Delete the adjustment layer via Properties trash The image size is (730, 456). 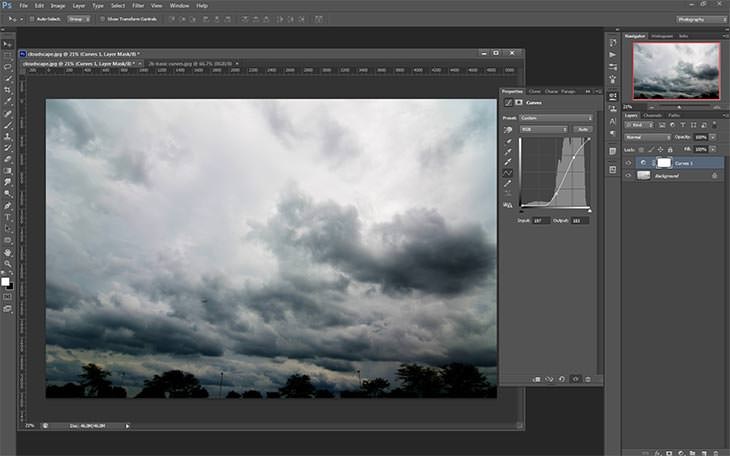(x=588, y=380)
